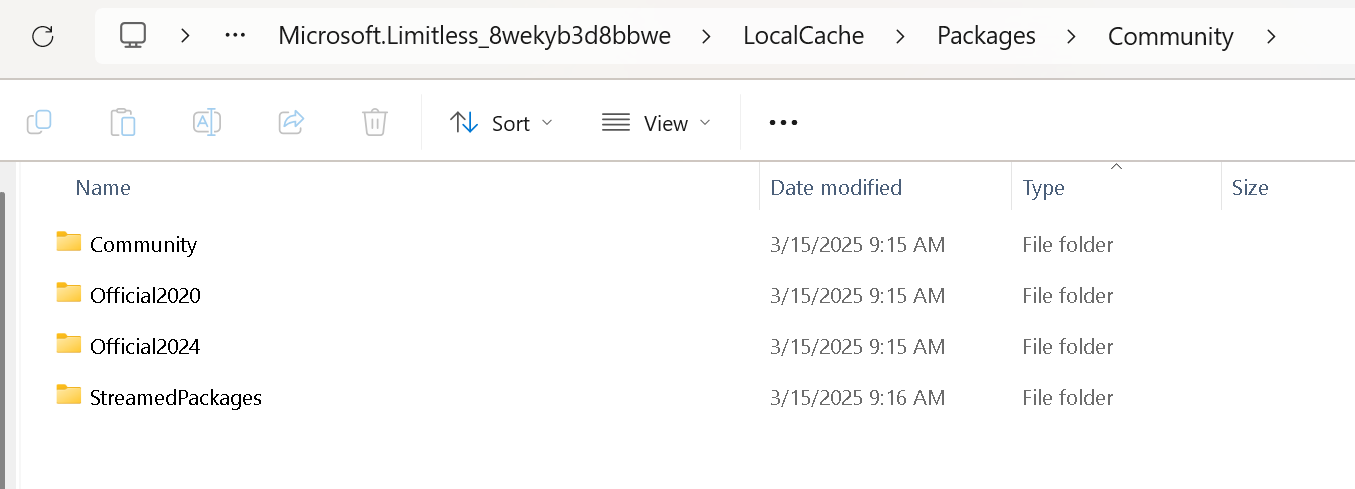Go to Packages breadcrumb folder

pyautogui.click(x=986, y=36)
